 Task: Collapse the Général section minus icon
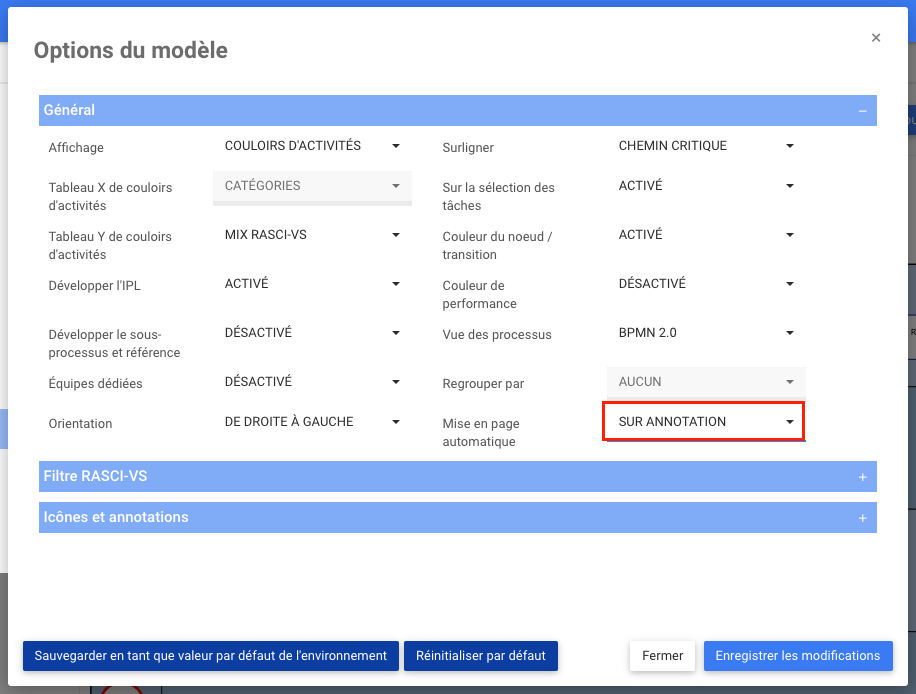click(862, 111)
